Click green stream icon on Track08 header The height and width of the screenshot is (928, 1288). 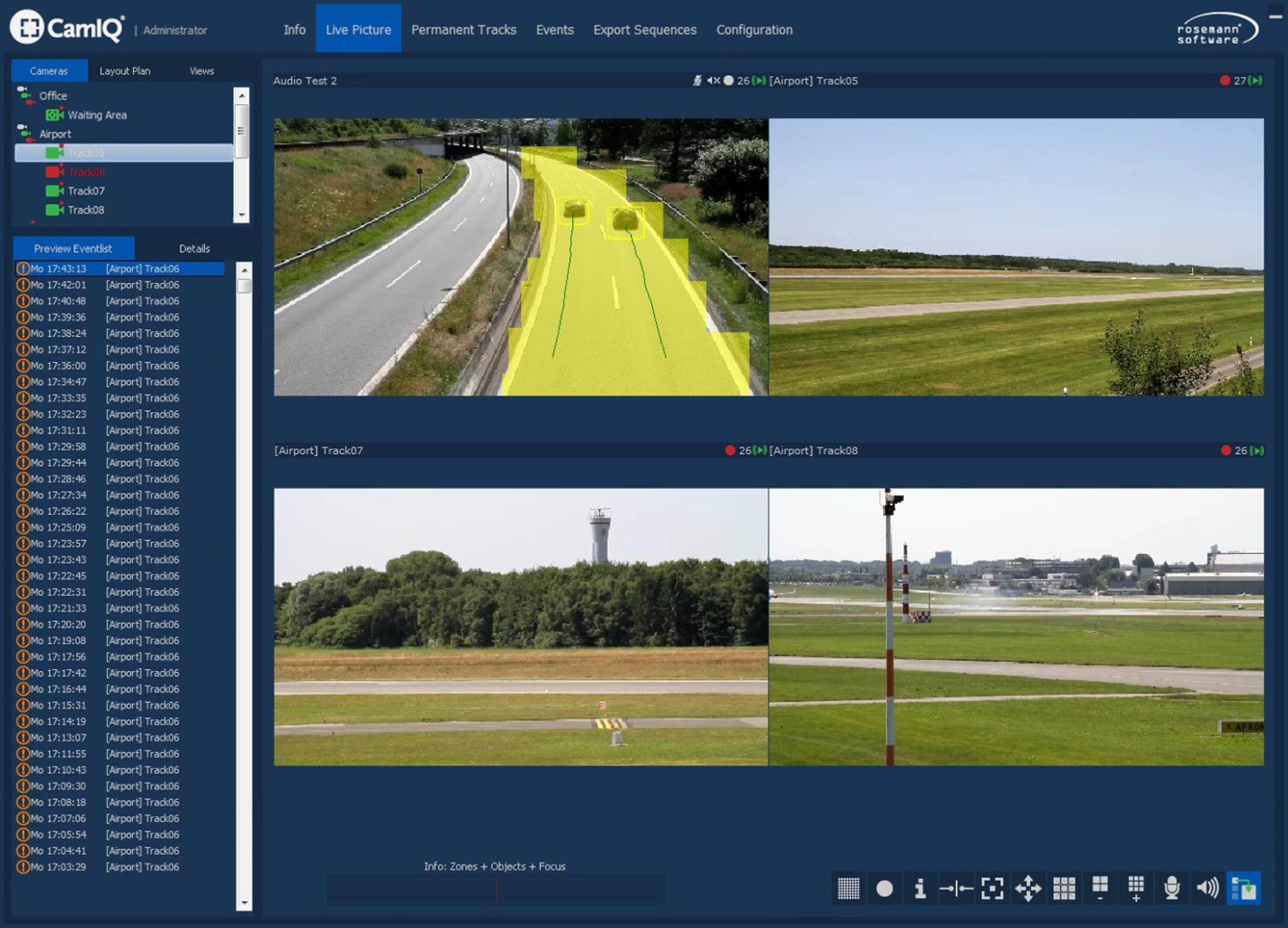1257,450
